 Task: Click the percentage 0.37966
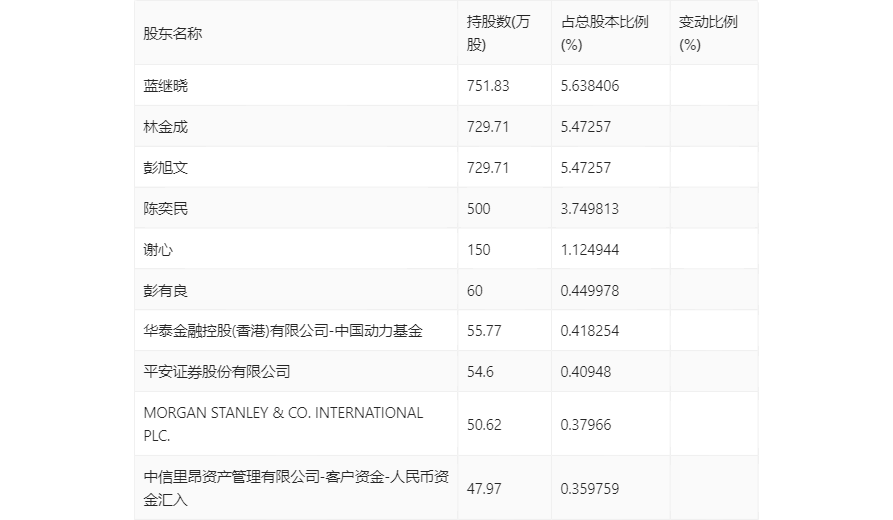[585, 425]
